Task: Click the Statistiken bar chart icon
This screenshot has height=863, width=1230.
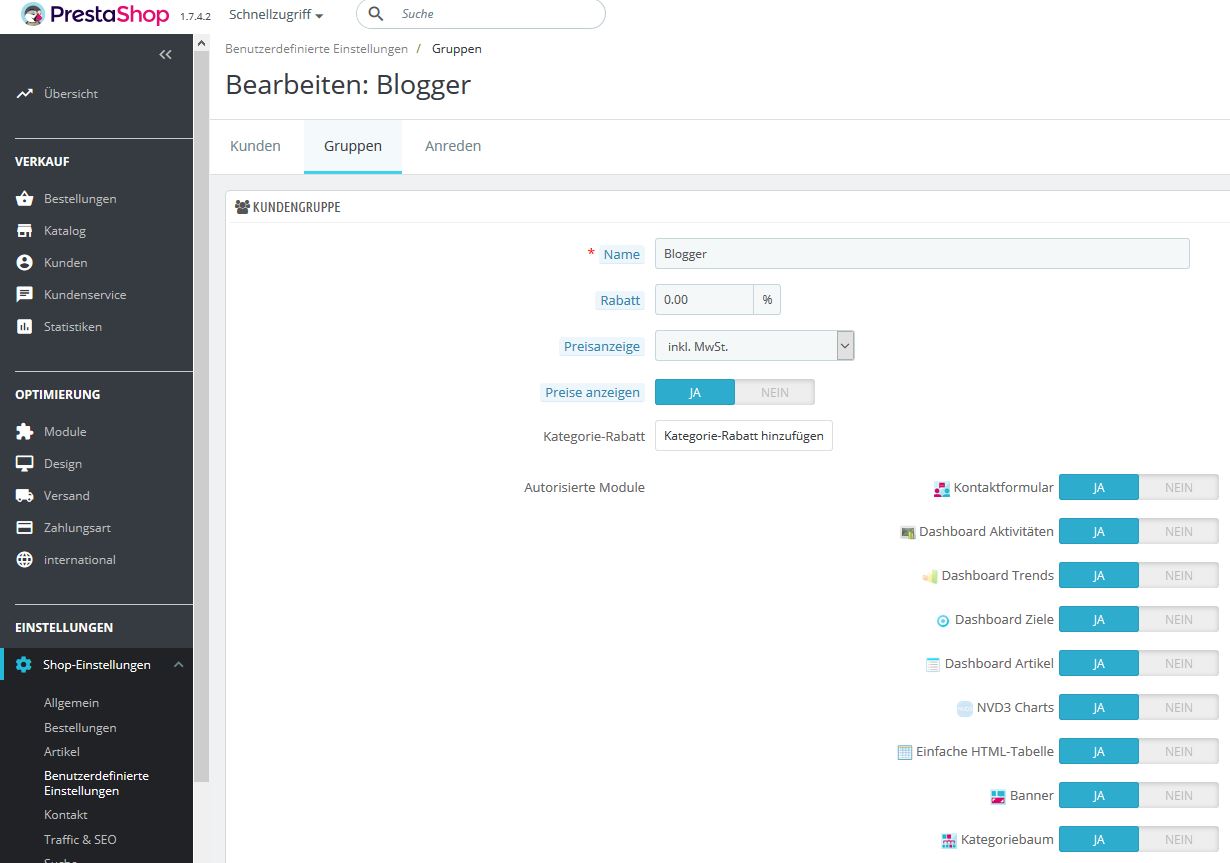Action: tap(25, 327)
